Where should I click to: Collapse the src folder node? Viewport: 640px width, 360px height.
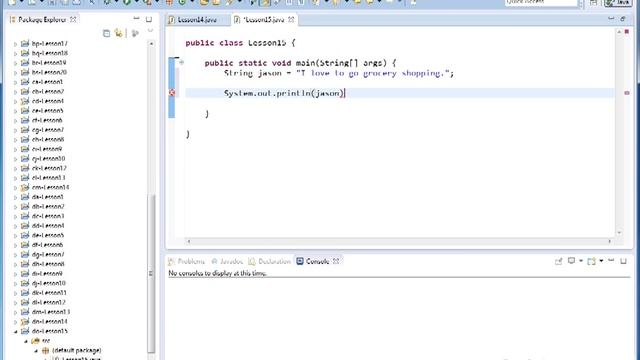coord(26,341)
